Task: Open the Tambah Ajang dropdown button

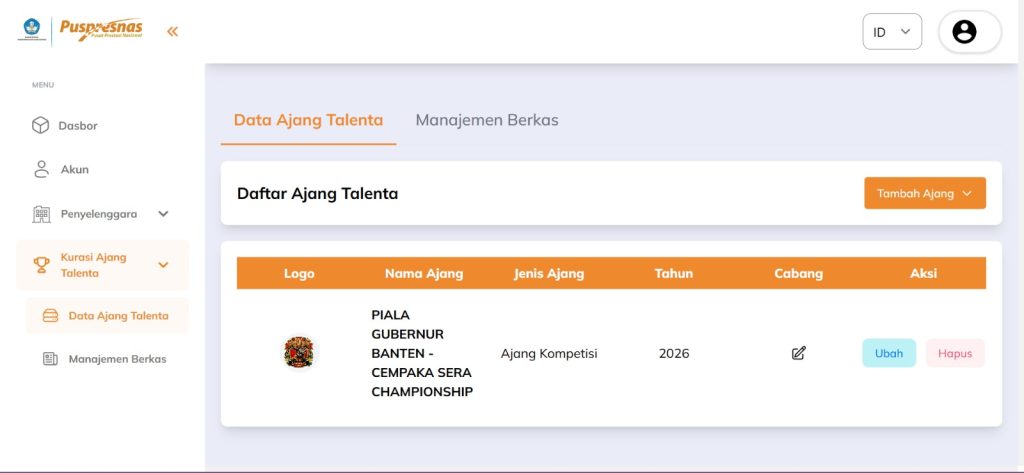Action: point(924,193)
